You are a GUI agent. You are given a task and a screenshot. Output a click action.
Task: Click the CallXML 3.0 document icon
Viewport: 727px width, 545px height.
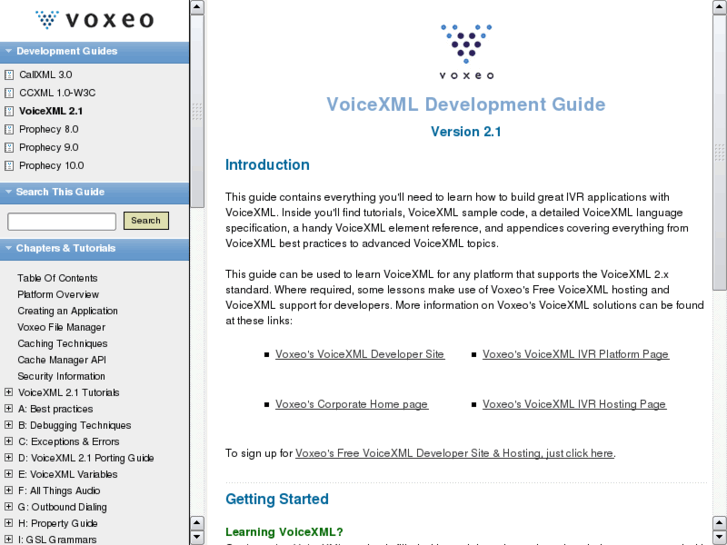tap(9, 75)
